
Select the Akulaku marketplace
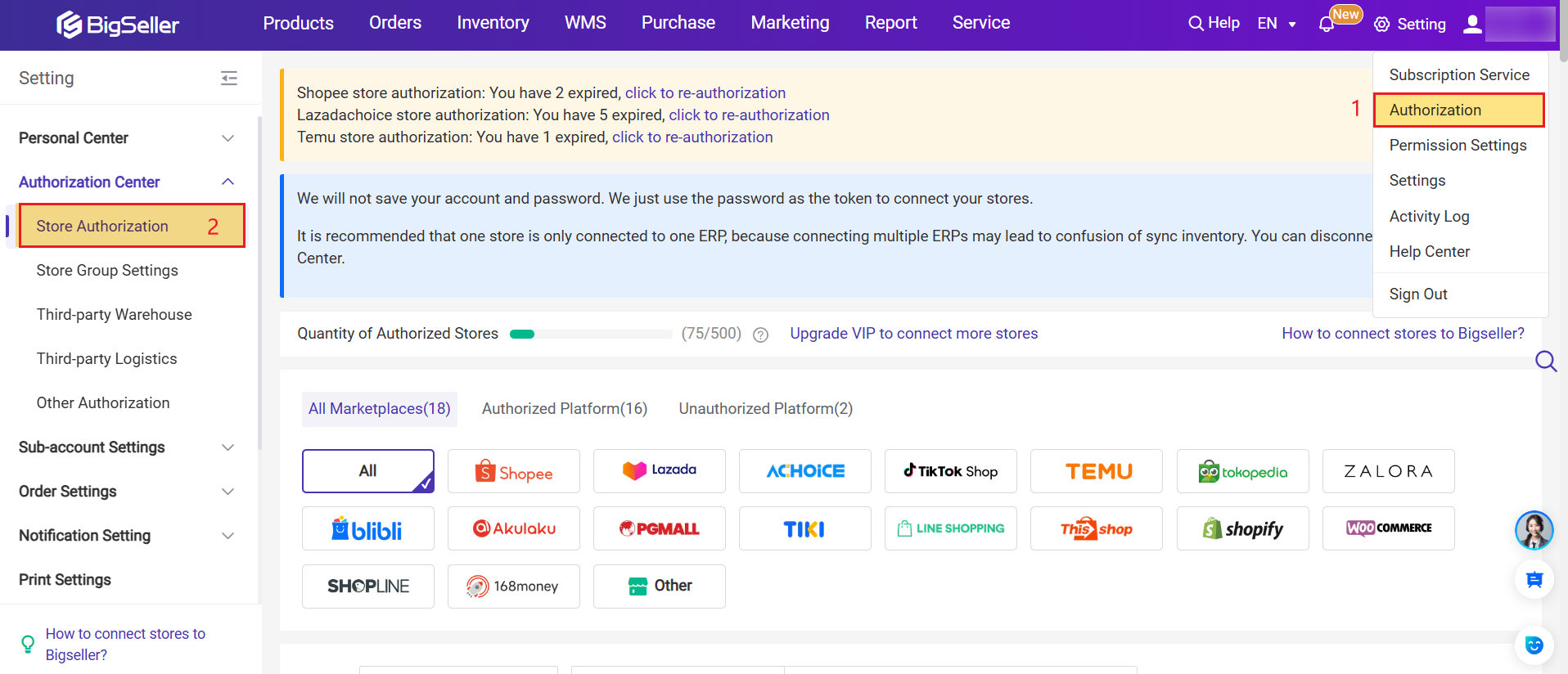(x=514, y=528)
